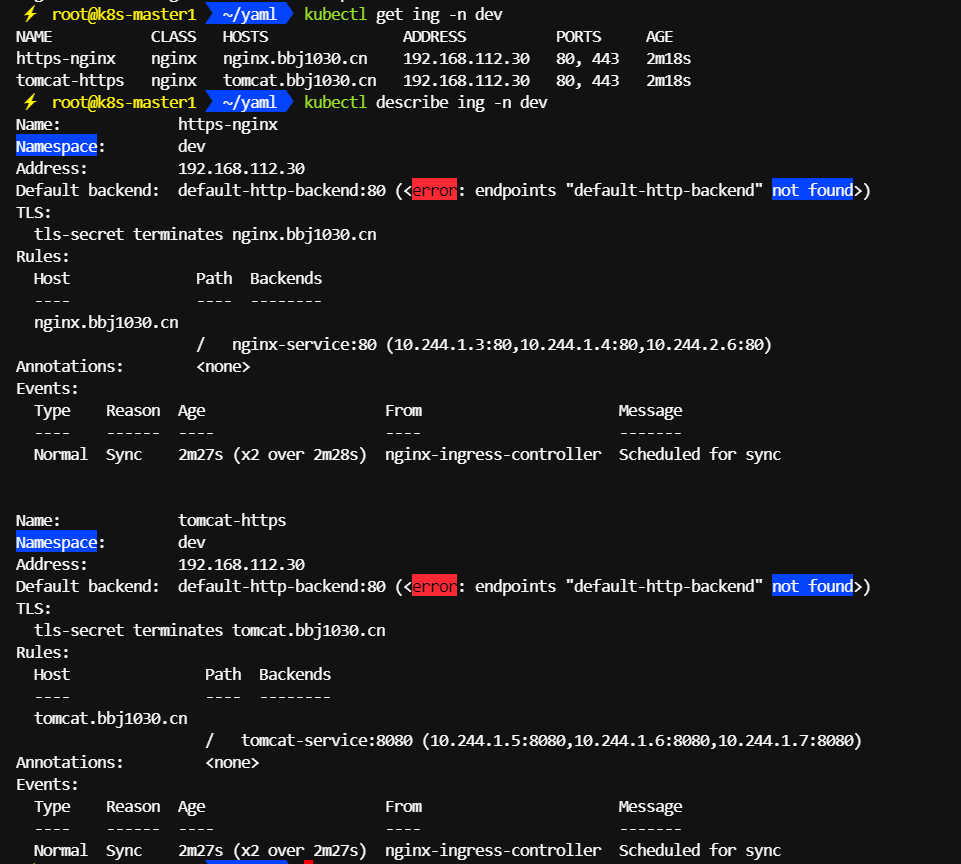Viewport: 961px width, 864px height.
Task: Click the 'kubectl get ing -n dev' command
Action: [x=403, y=14]
